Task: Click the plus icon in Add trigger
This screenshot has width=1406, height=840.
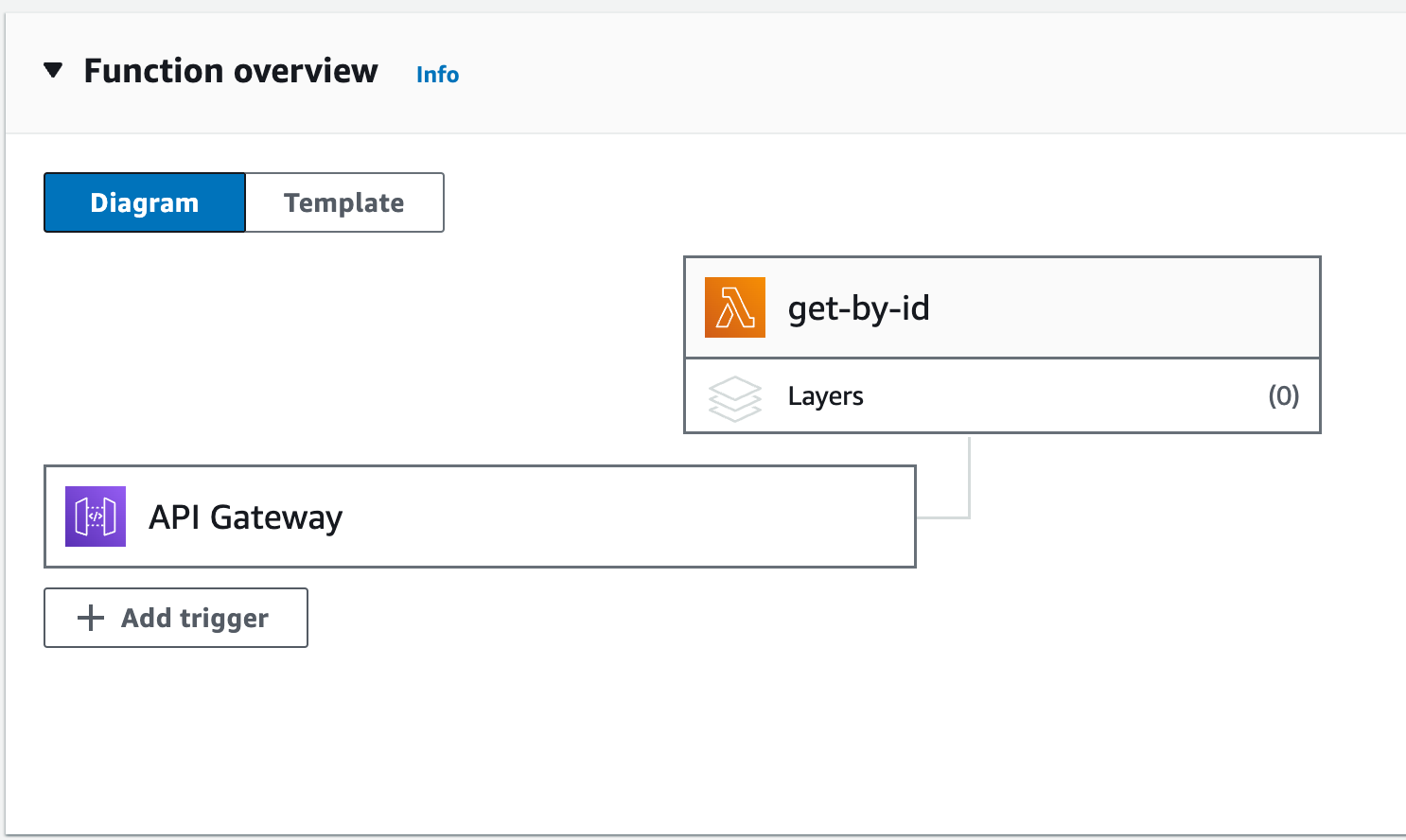Action: click(91, 618)
